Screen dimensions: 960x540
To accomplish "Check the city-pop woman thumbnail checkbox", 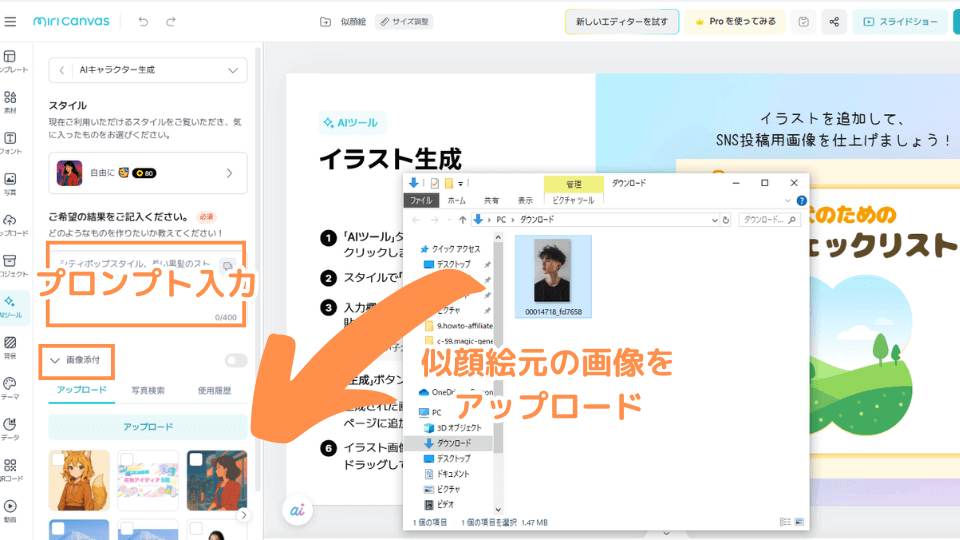I will click(196, 459).
